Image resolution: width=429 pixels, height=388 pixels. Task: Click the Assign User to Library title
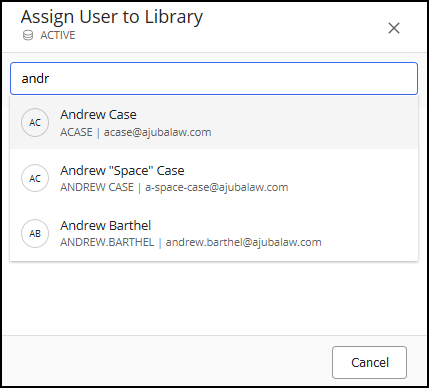tap(112, 17)
